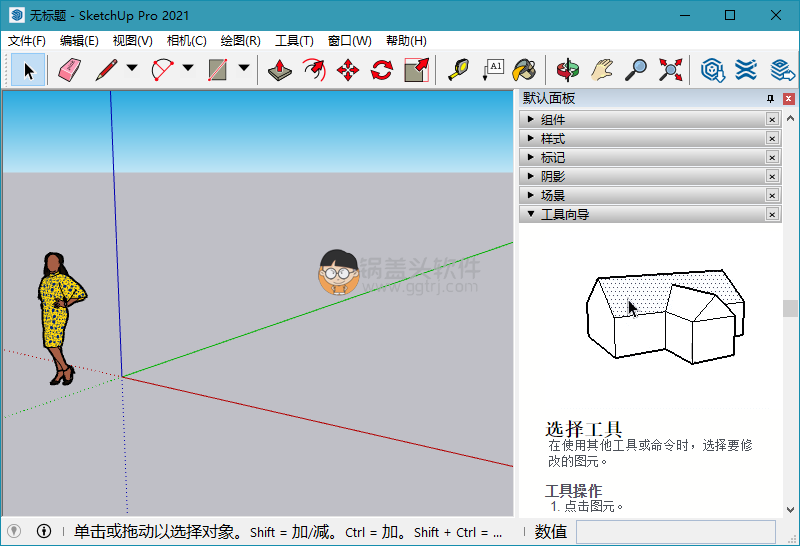This screenshot has height=546, width=800.
Task: Minimize the SketchUp Pro 2021 window
Action: [685, 15]
